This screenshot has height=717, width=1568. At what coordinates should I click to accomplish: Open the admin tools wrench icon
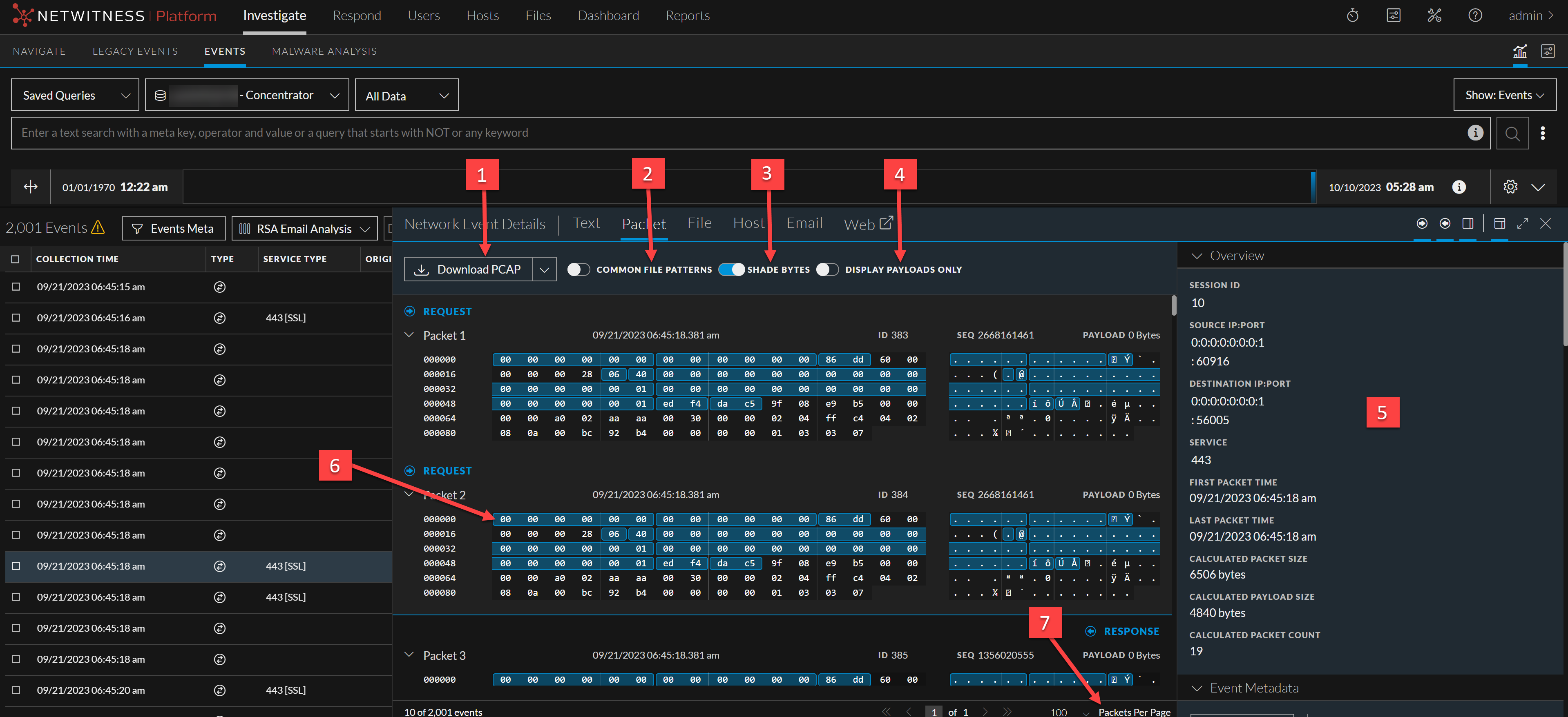pyautogui.click(x=1434, y=16)
